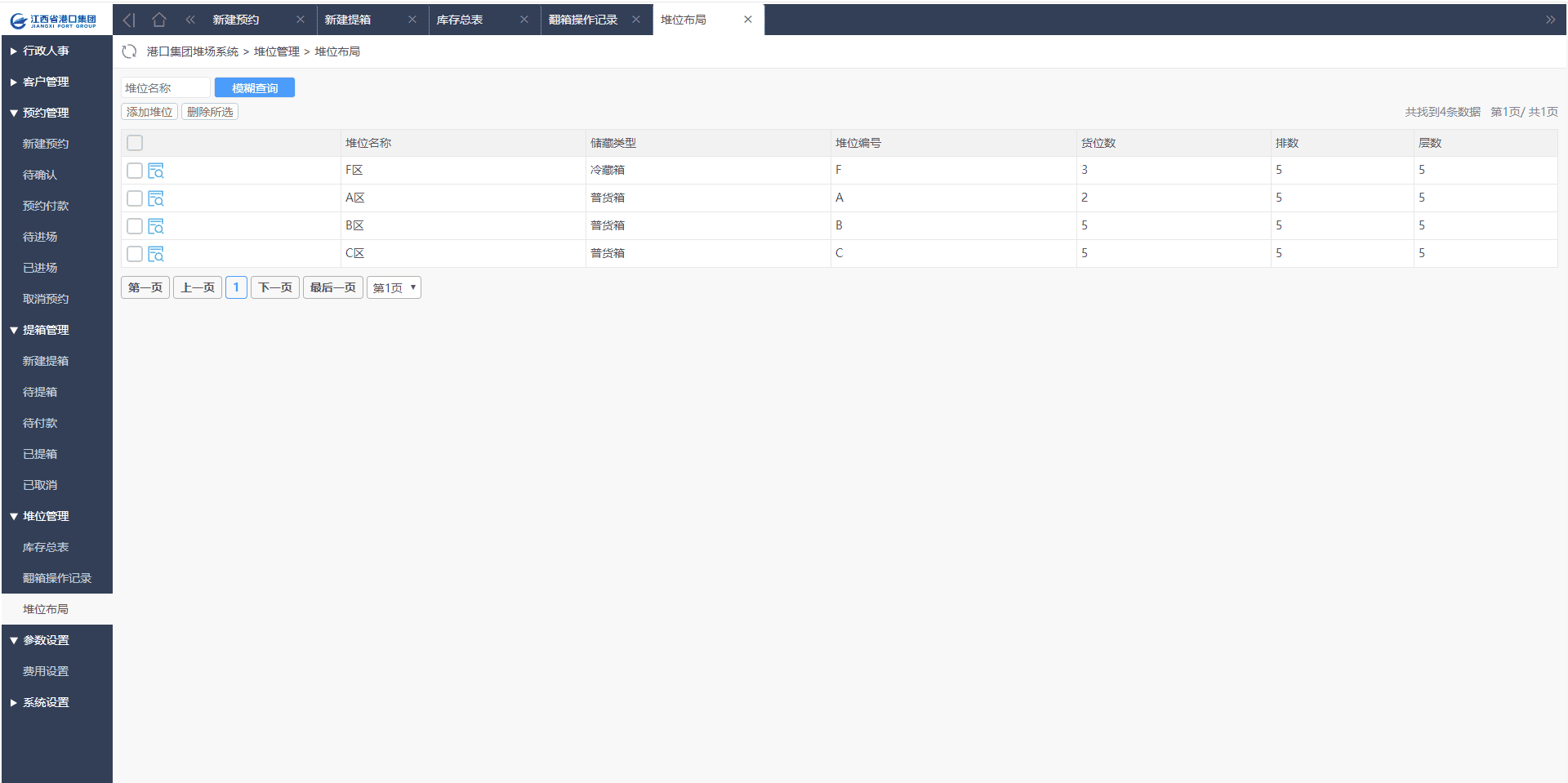The width and height of the screenshot is (1568, 783).
Task: Collapse sidebar using the leftmost tab bar icon
Action: pyautogui.click(x=129, y=20)
